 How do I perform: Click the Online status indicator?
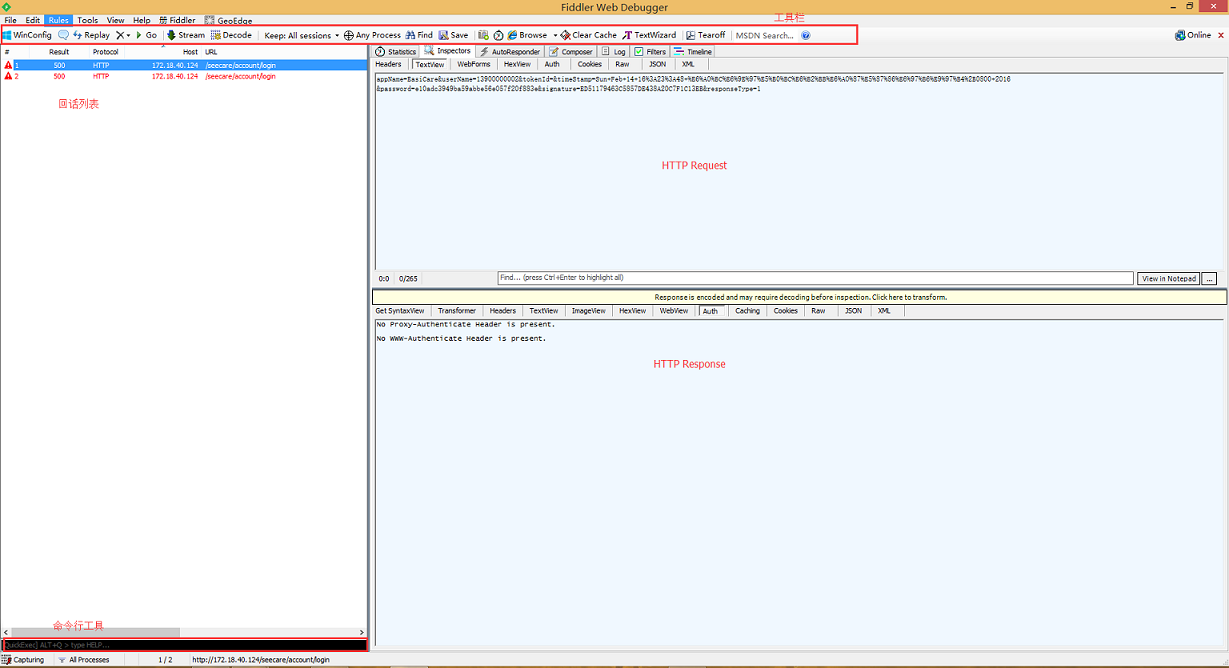pyautogui.click(x=1193, y=35)
